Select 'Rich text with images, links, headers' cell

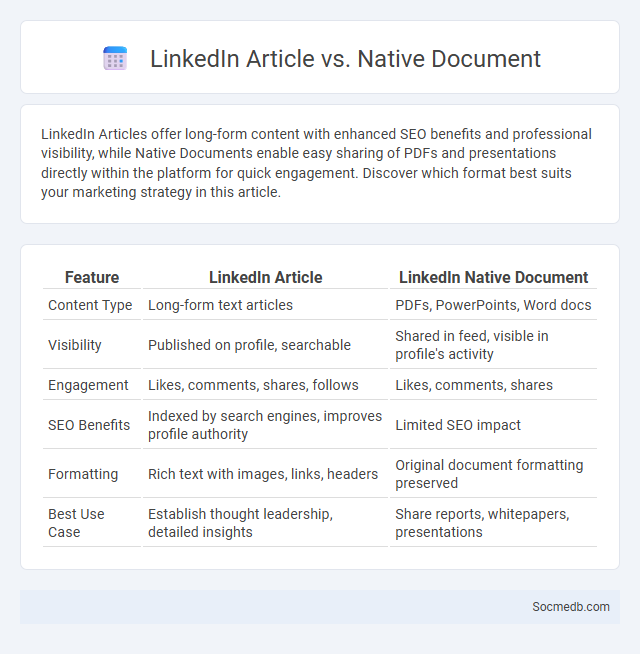tap(265, 474)
